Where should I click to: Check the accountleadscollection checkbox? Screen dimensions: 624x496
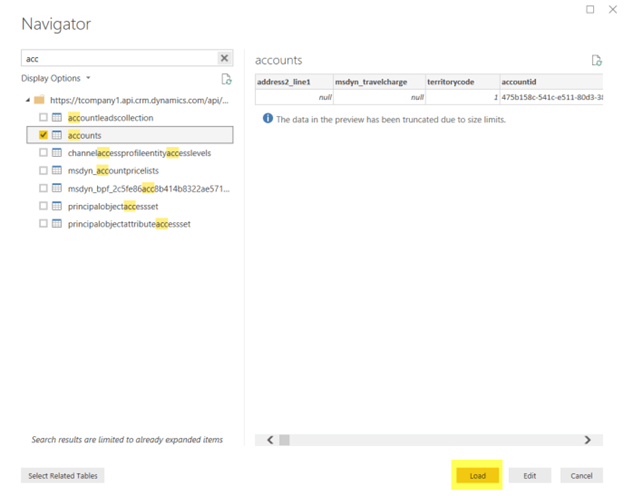click(x=43, y=117)
